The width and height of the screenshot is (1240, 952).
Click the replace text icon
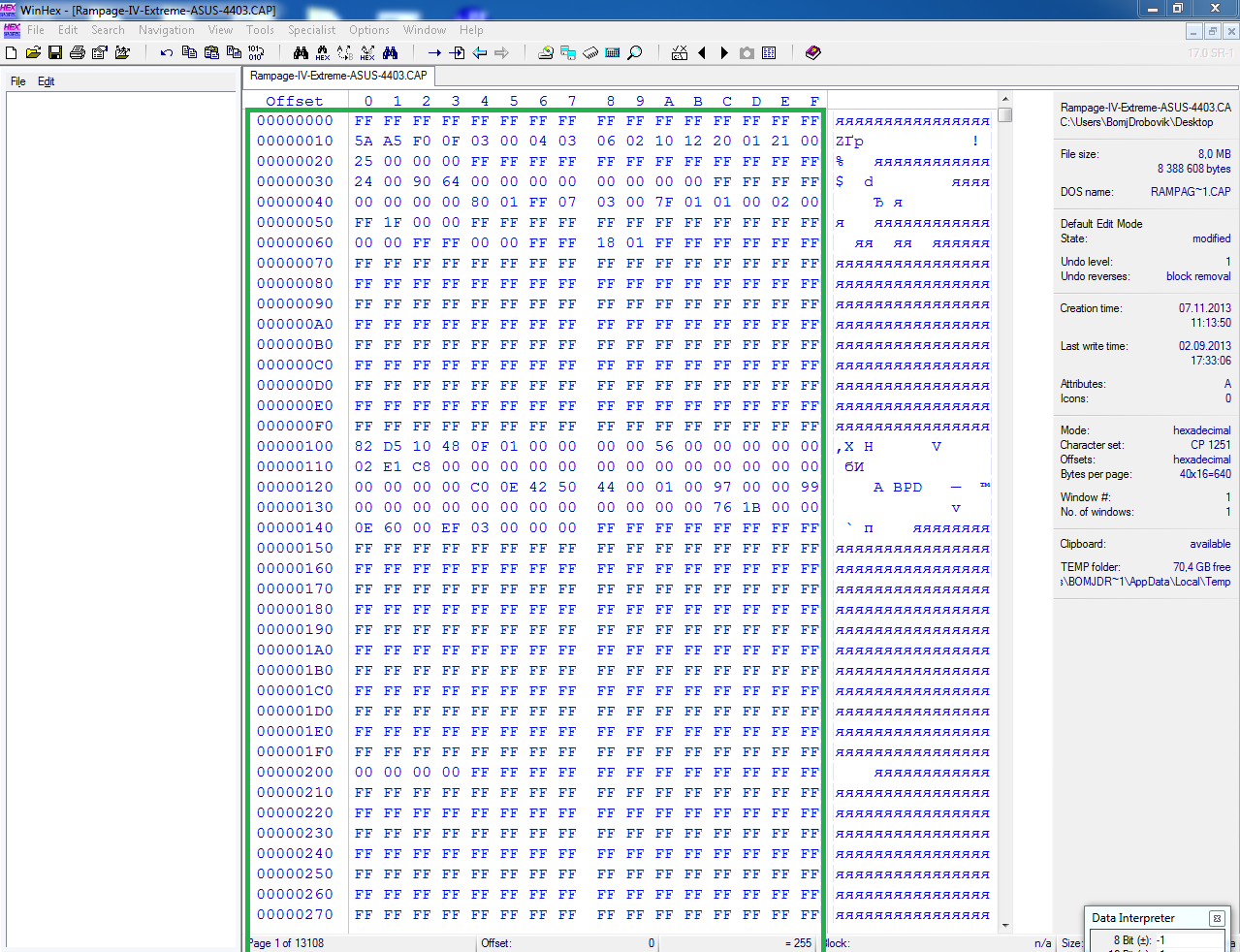(x=345, y=52)
